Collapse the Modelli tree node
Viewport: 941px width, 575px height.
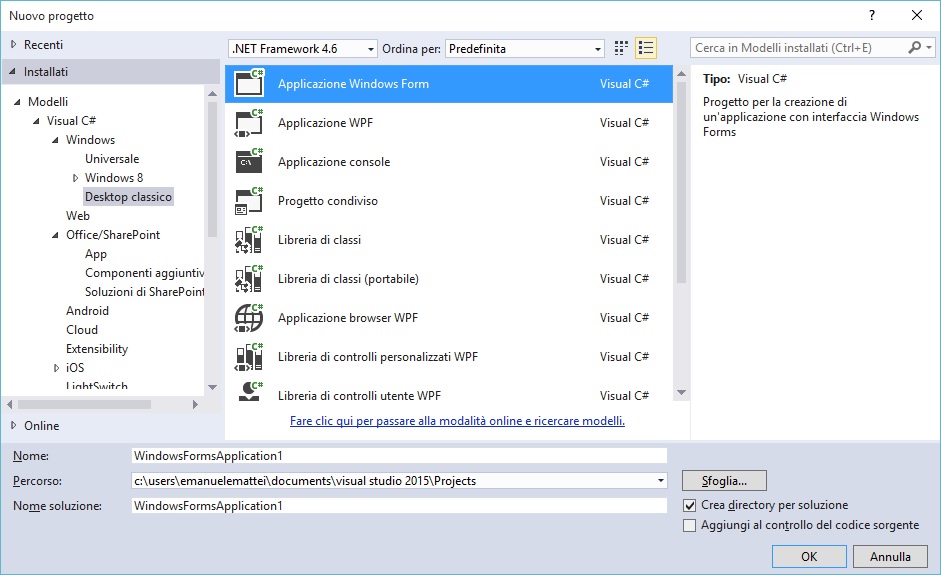[x=17, y=102]
